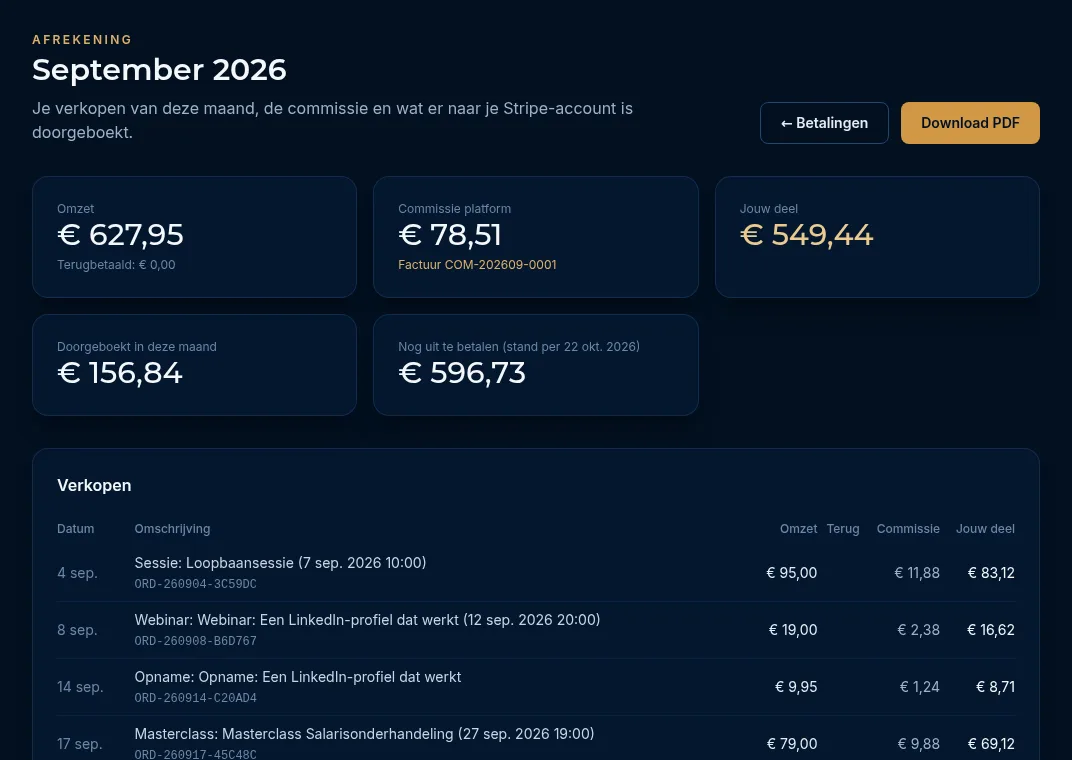Click the Opname LinkedIn-profiel sale row
1072x760 pixels.
pyautogui.click(x=536, y=687)
